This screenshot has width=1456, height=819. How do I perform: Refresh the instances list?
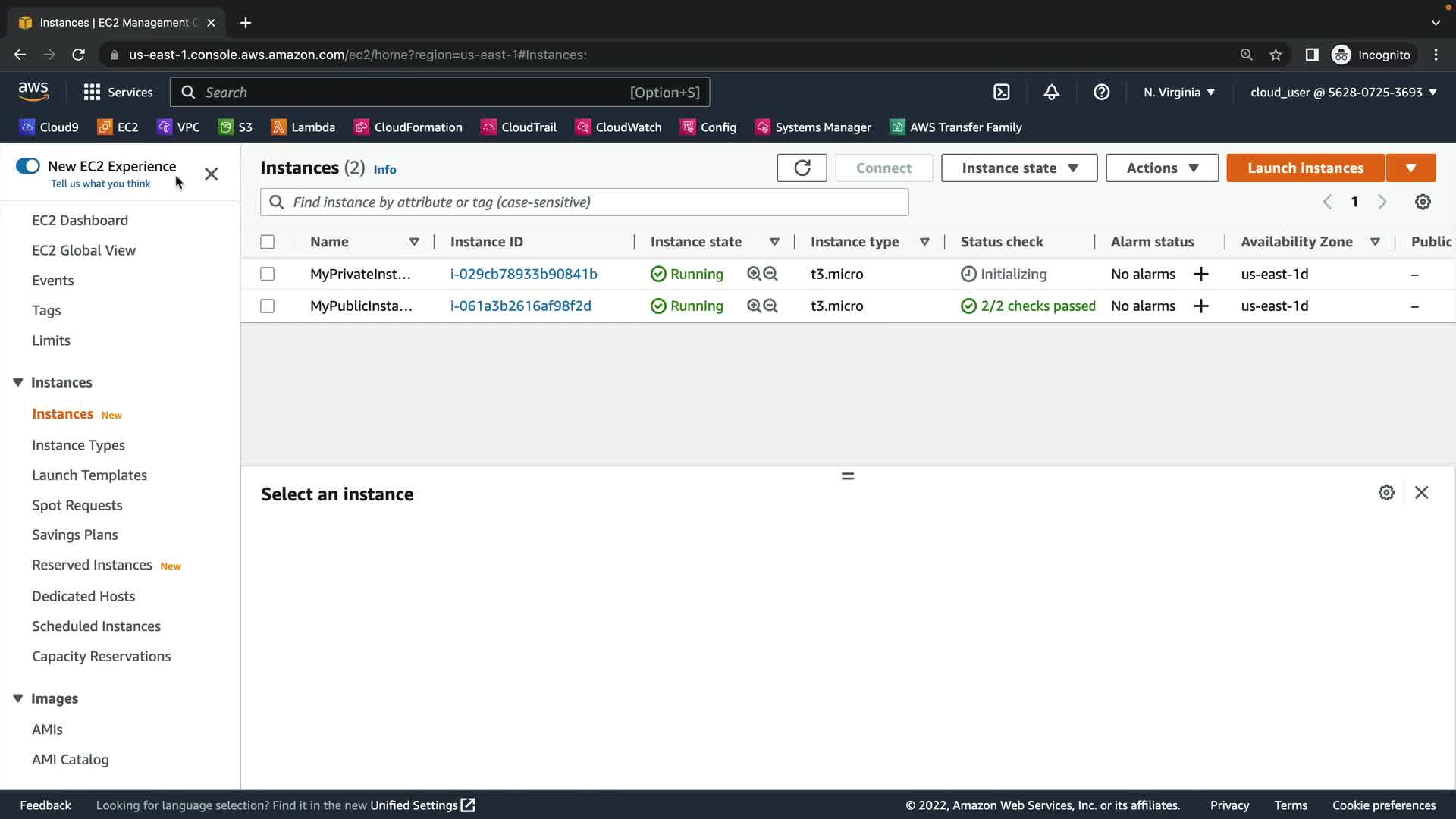point(802,168)
